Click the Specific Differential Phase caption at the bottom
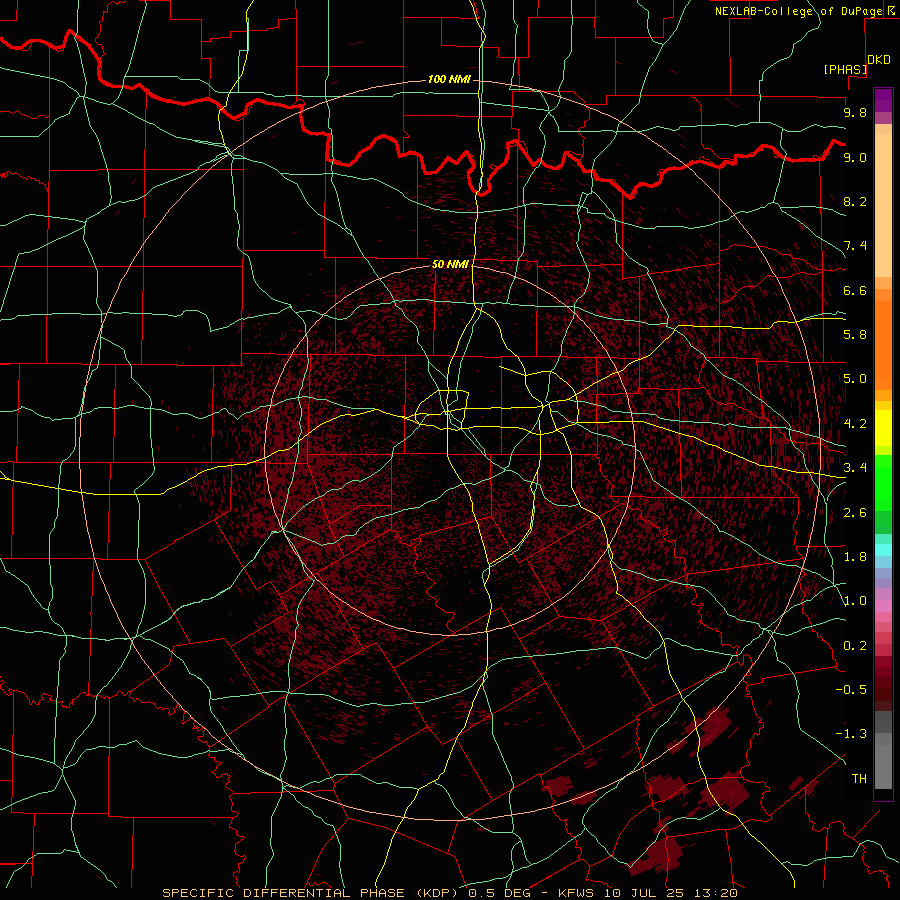The width and height of the screenshot is (900, 900). click(449, 893)
